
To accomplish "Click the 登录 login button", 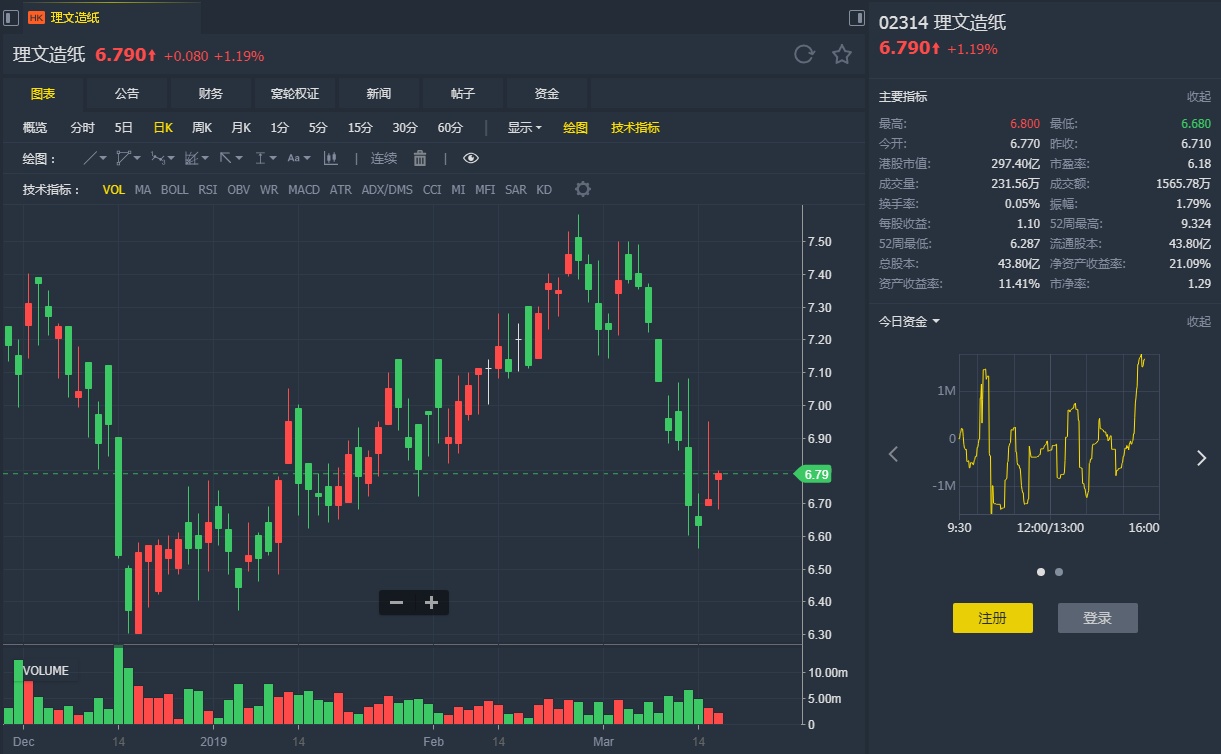I will point(1097,618).
